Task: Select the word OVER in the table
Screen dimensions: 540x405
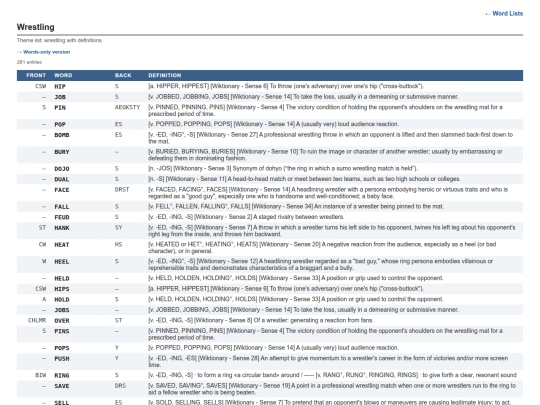Action: [x=62, y=321]
